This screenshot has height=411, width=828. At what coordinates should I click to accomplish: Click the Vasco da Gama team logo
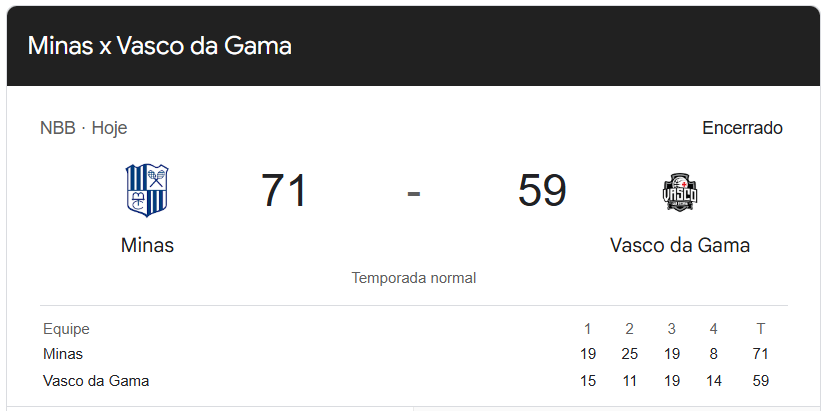coord(680,191)
